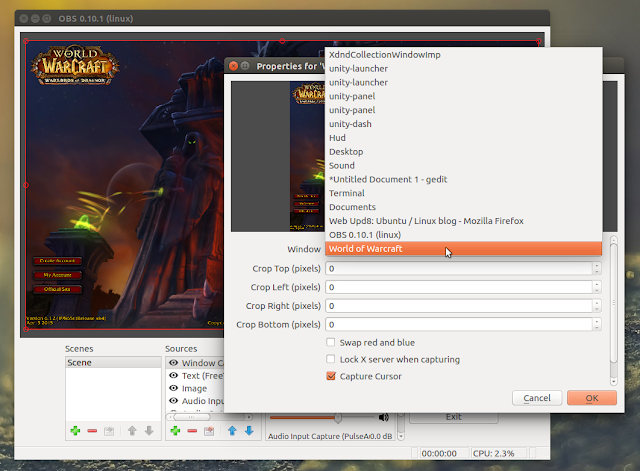Select Terminal window entry
Screen dimensions: 640x471
click(463, 193)
